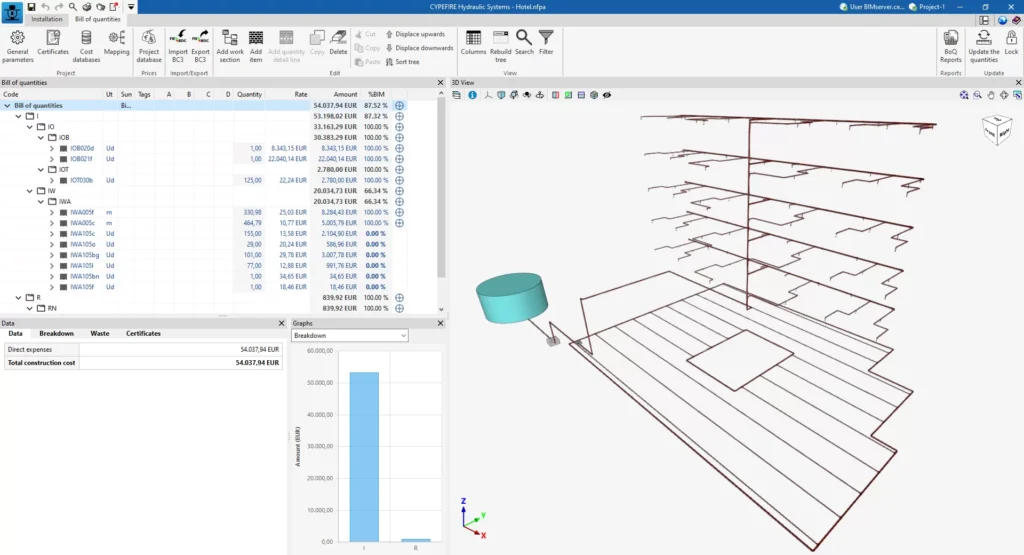Delete the selected item
The height and width of the screenshot is (555, 1024).
338,43
